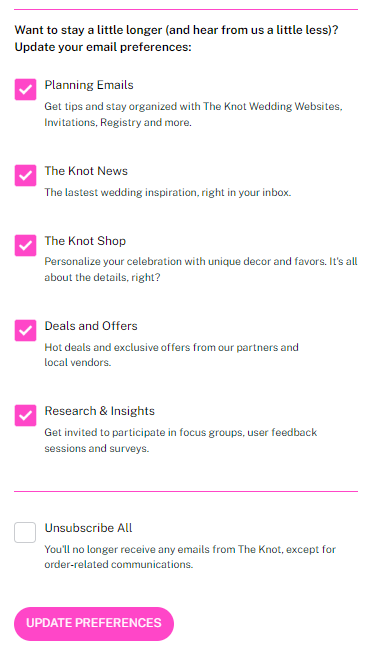This screenshot has width=382, height=661.
Task: Click the Planning Emails label text
Action: (x=89, y=85)
